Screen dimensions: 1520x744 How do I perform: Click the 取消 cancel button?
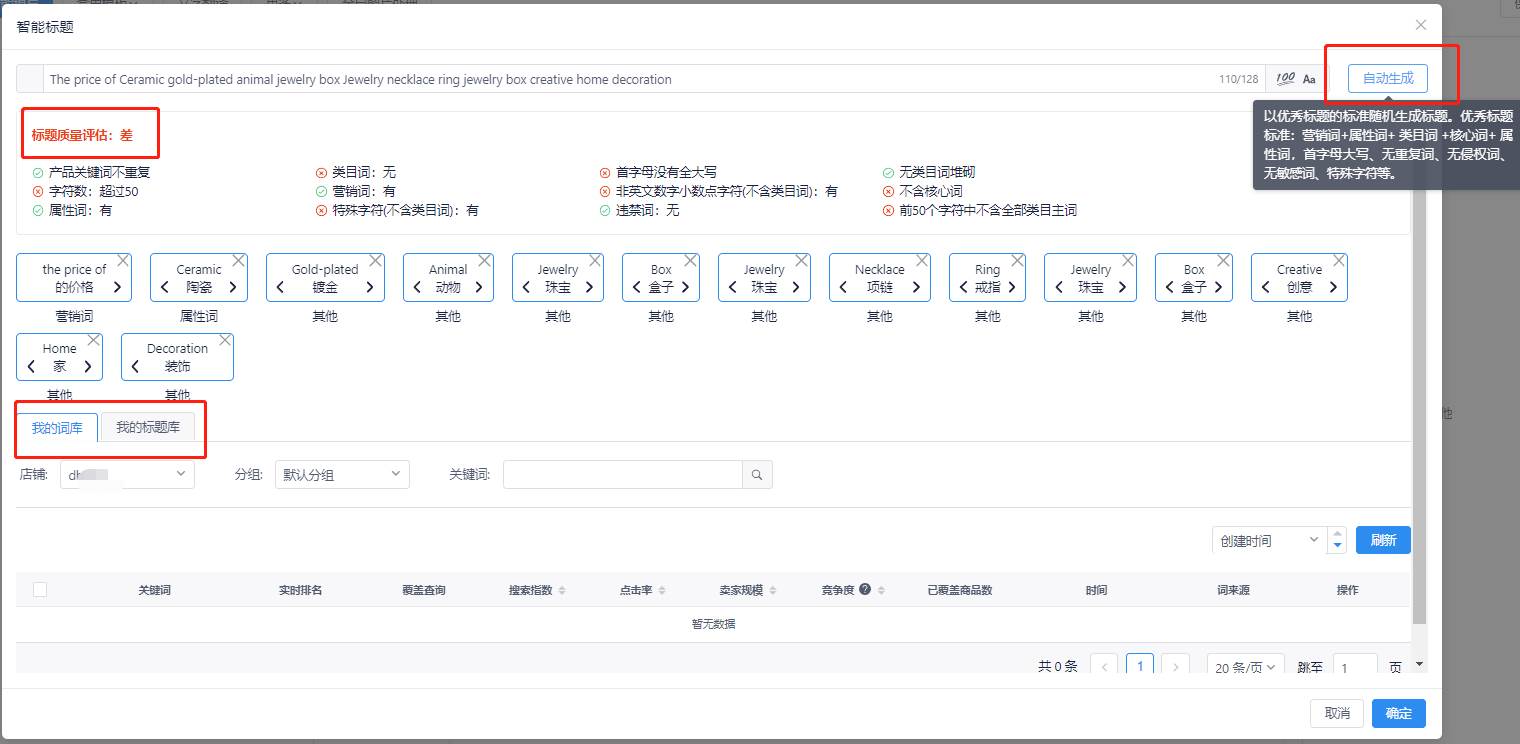1337,713
